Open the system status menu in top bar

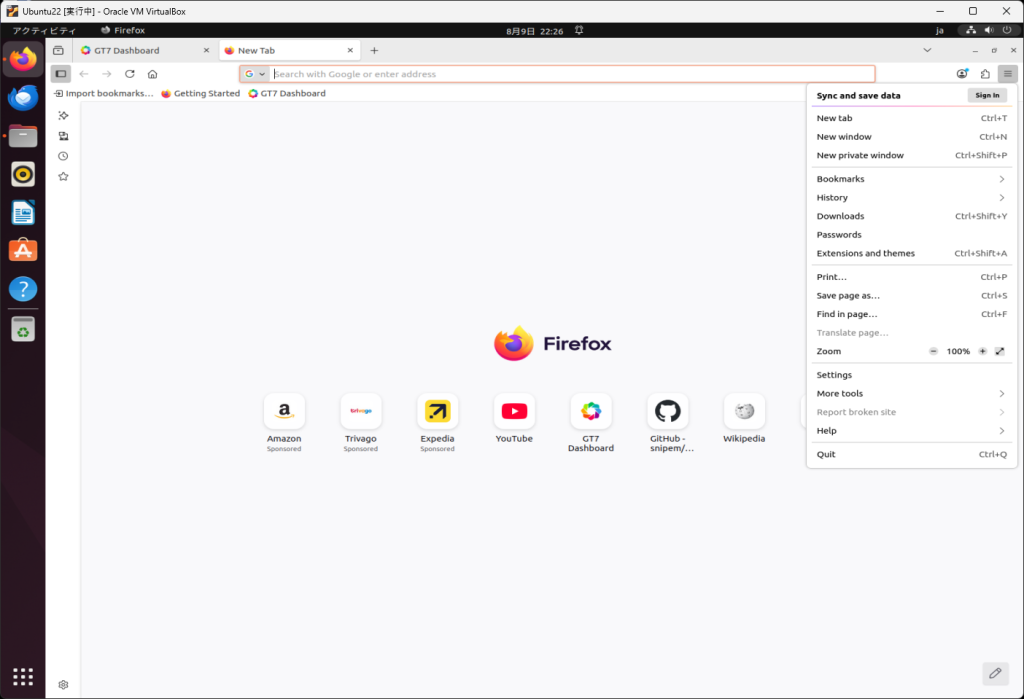point(989,30)
